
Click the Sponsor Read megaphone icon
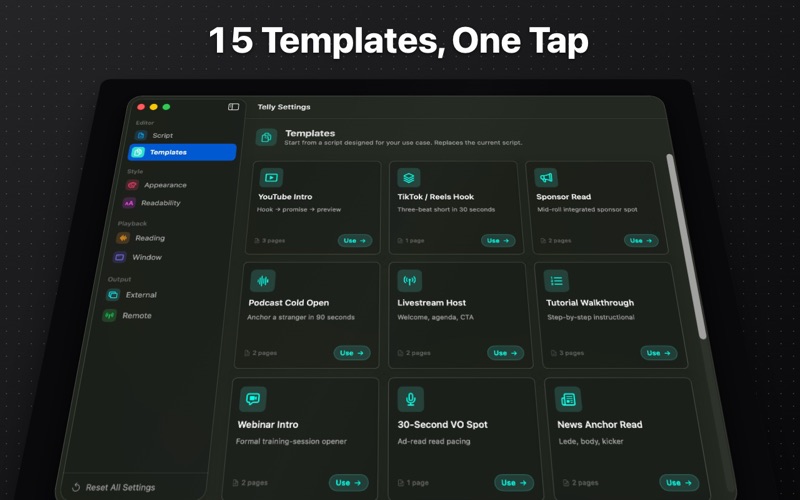tap(546, 178)
